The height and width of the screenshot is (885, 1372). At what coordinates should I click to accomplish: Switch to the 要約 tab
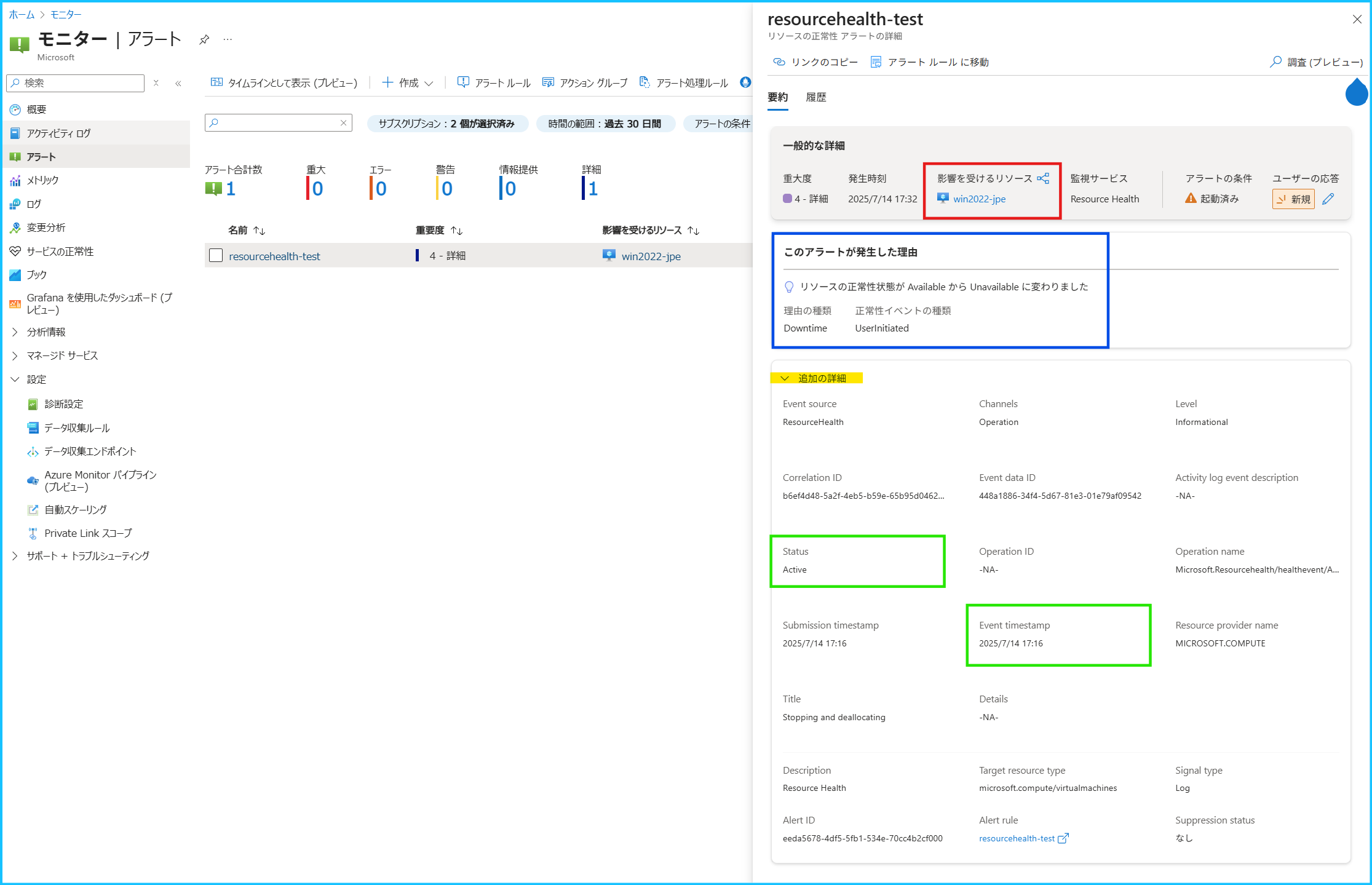coord(778,97)
